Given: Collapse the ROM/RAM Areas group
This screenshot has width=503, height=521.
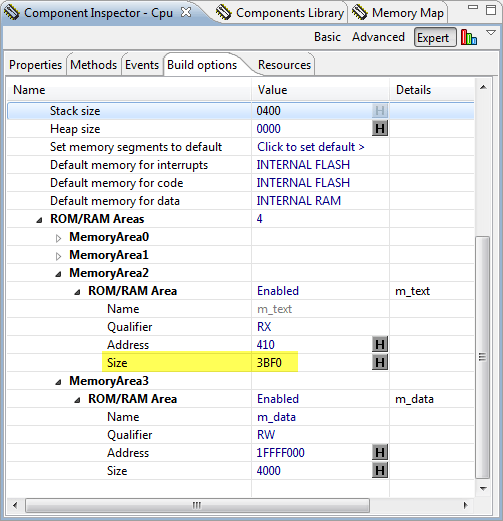Looking at the screenshot, I should [39, 220].
